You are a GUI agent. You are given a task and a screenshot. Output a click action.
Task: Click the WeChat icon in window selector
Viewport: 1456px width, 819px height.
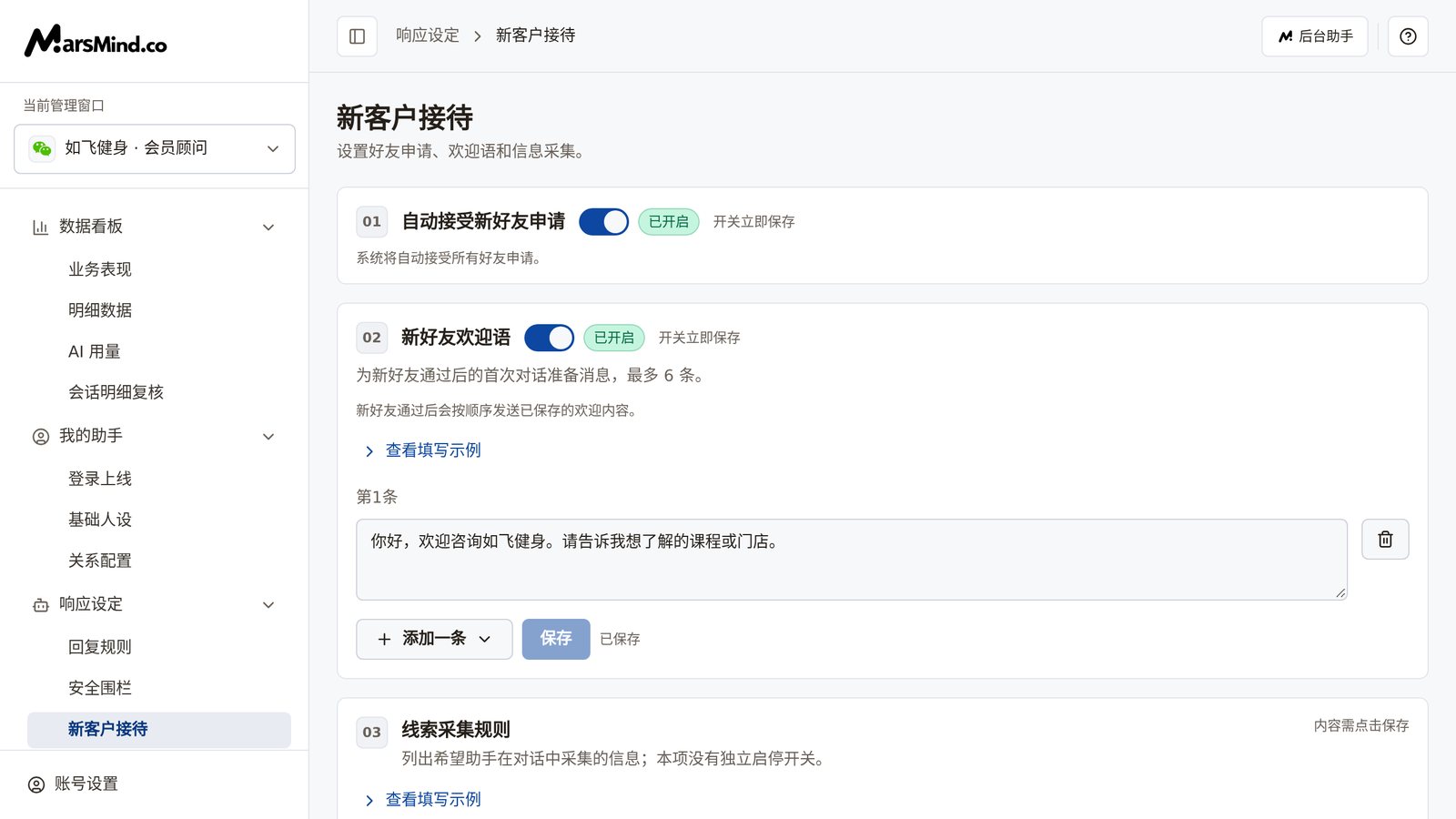pos(42,148)
